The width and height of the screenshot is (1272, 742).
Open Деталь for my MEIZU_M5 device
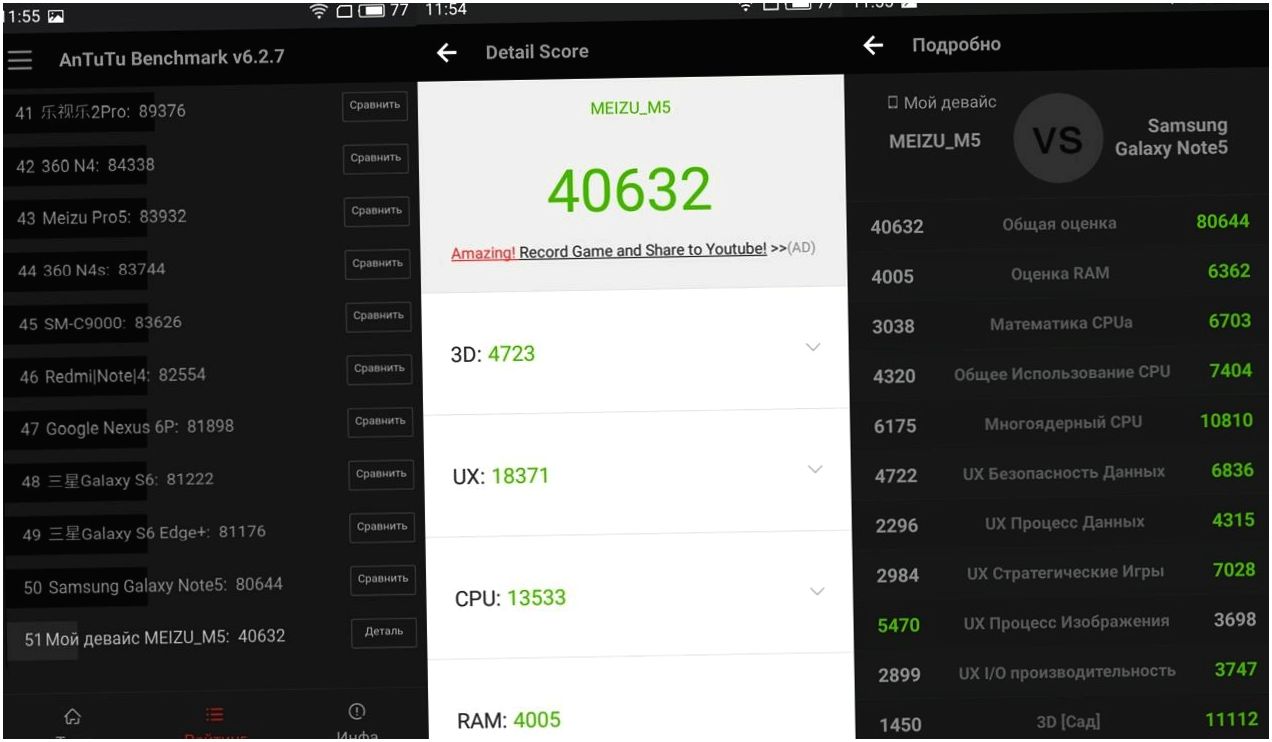click(384, 632)
